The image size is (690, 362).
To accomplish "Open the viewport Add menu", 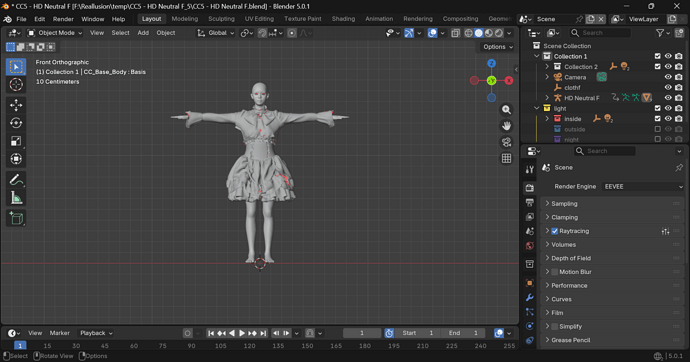I will pos(143,33).
